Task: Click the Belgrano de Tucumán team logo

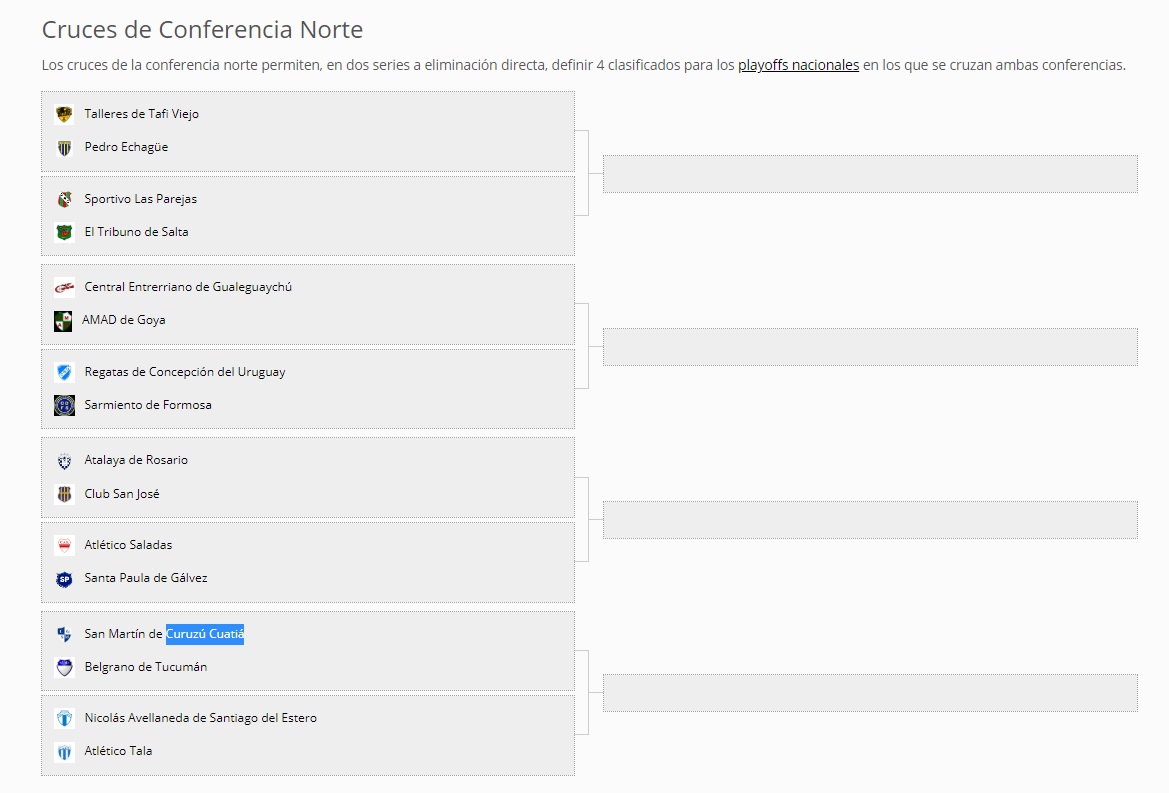Action: tap(64, 667)
